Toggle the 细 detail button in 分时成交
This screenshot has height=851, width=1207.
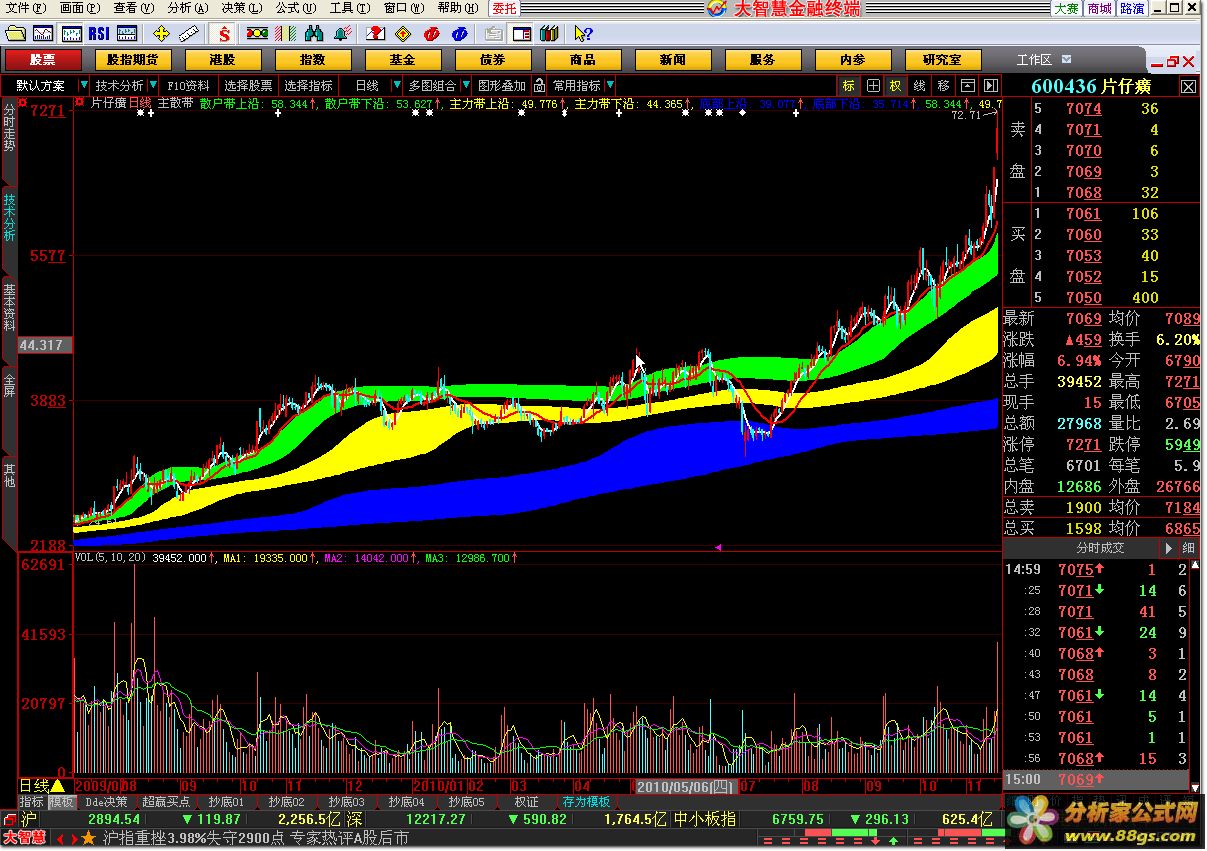point(1188,548)
